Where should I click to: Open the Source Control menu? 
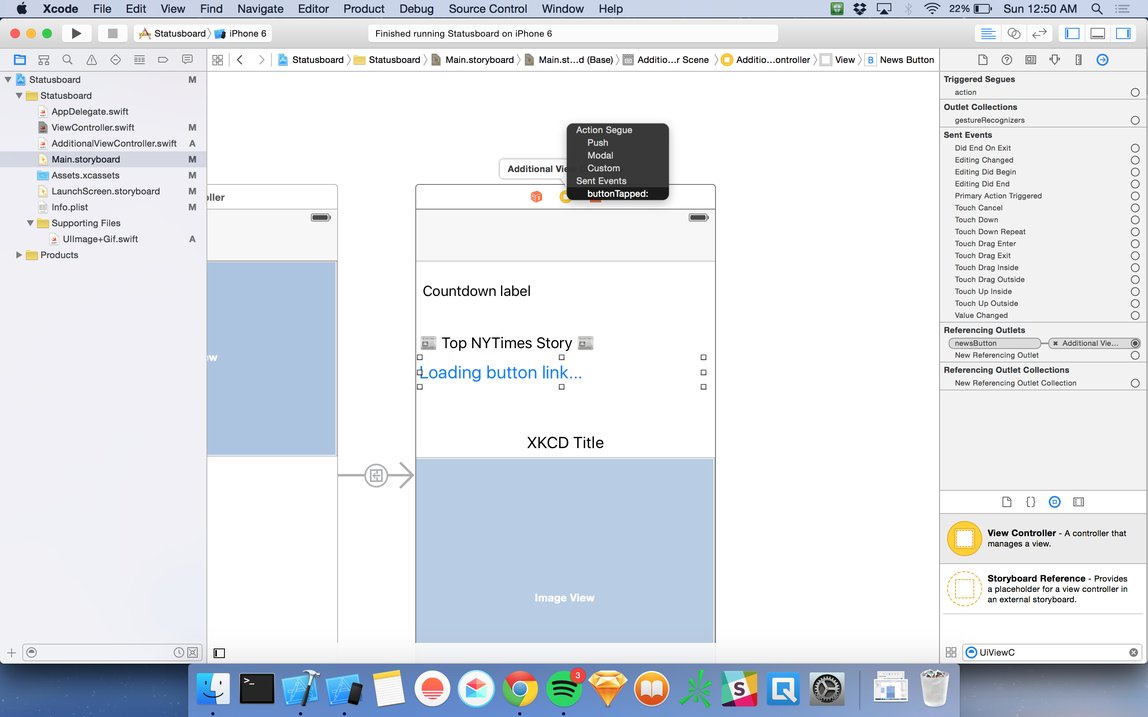[488, 9]
